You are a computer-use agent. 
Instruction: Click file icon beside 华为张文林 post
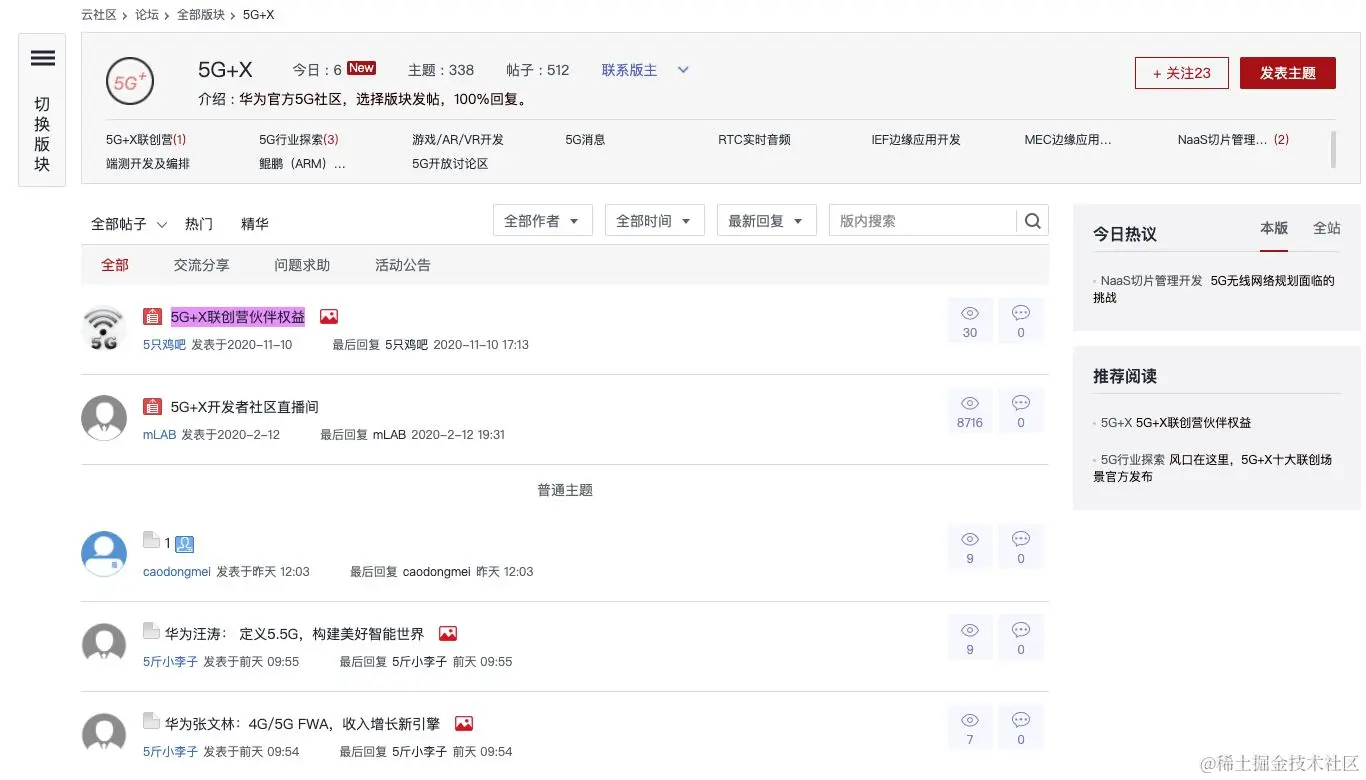pyautogui.click(x=151, y=721)
